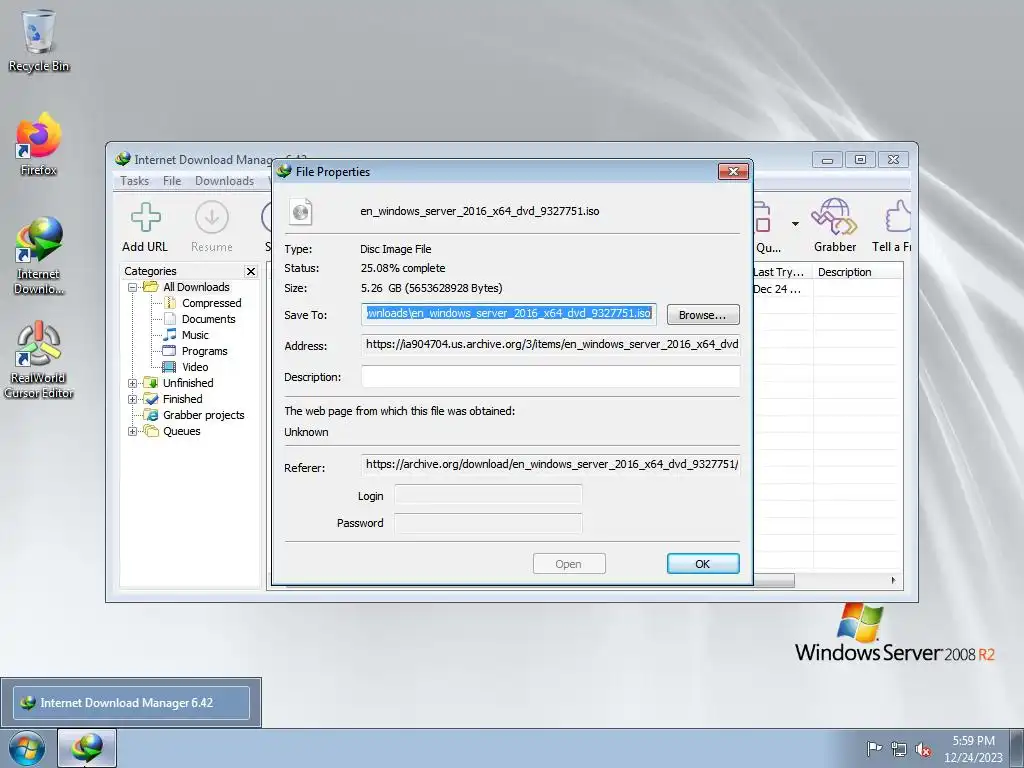Open the Action Center flag tray icon

point(873,748)
